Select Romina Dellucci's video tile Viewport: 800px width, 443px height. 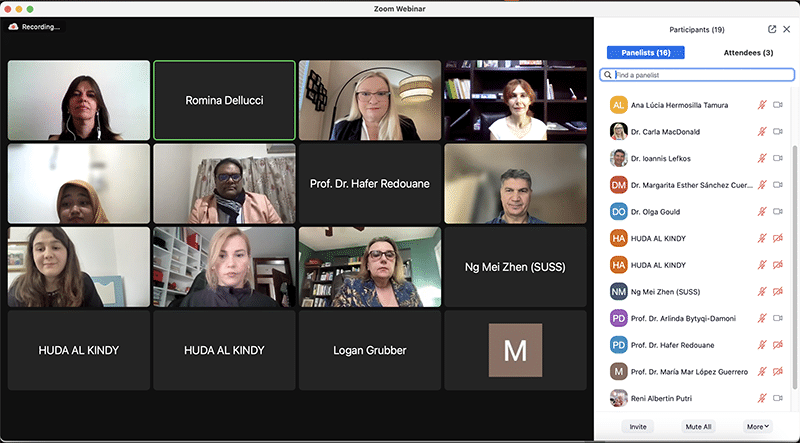(x=224, y=100)
